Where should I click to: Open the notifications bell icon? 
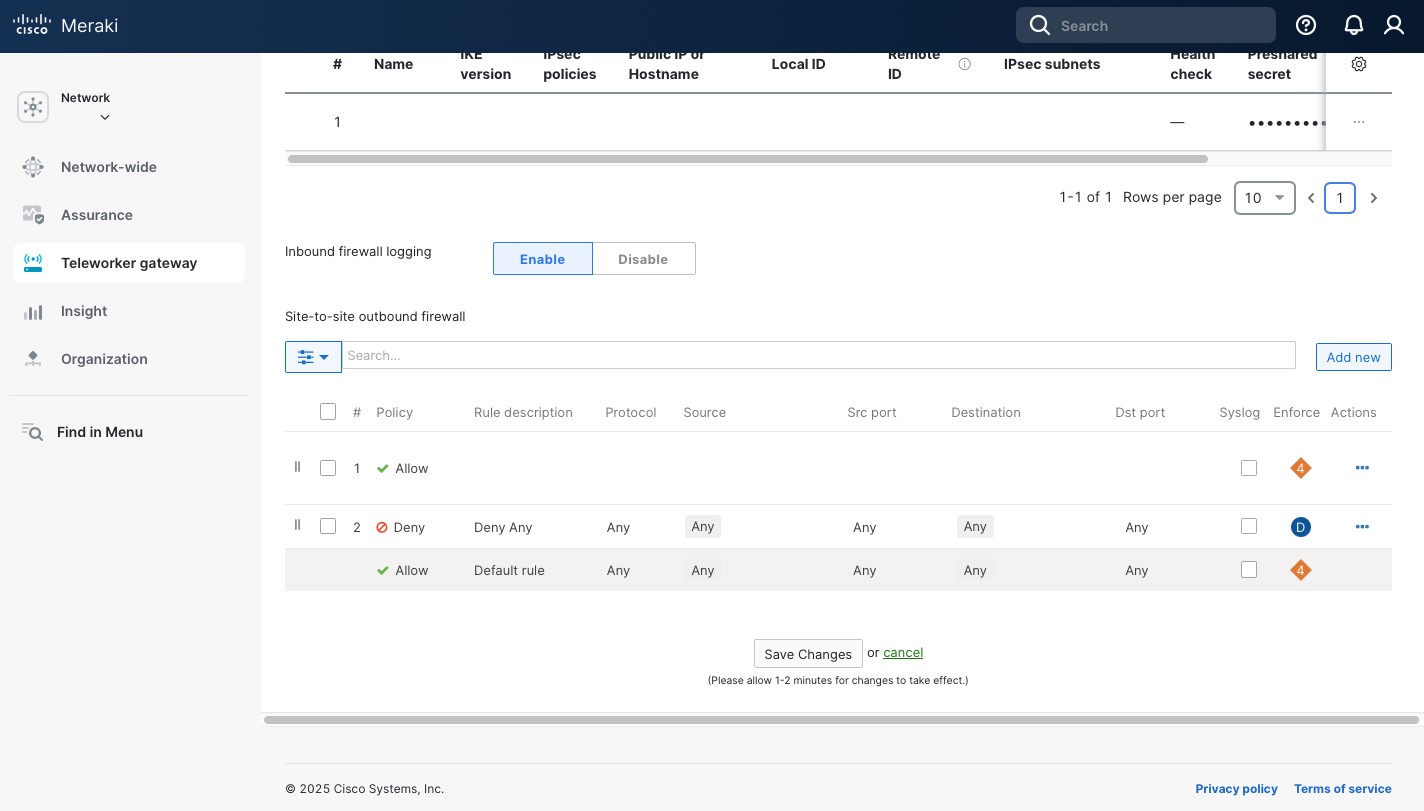1353,26
